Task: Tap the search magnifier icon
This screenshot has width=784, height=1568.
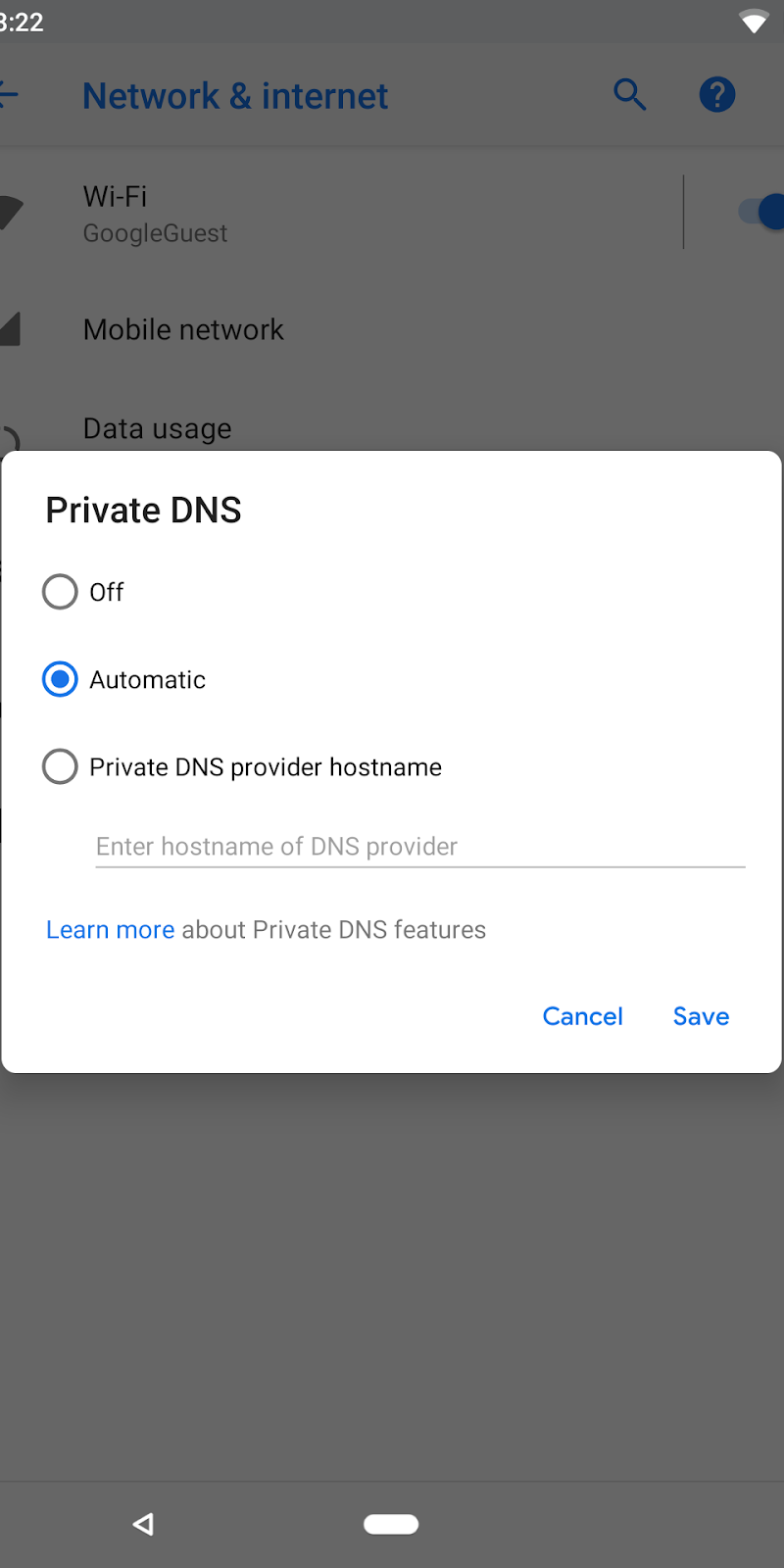Action: coord(629,95)
